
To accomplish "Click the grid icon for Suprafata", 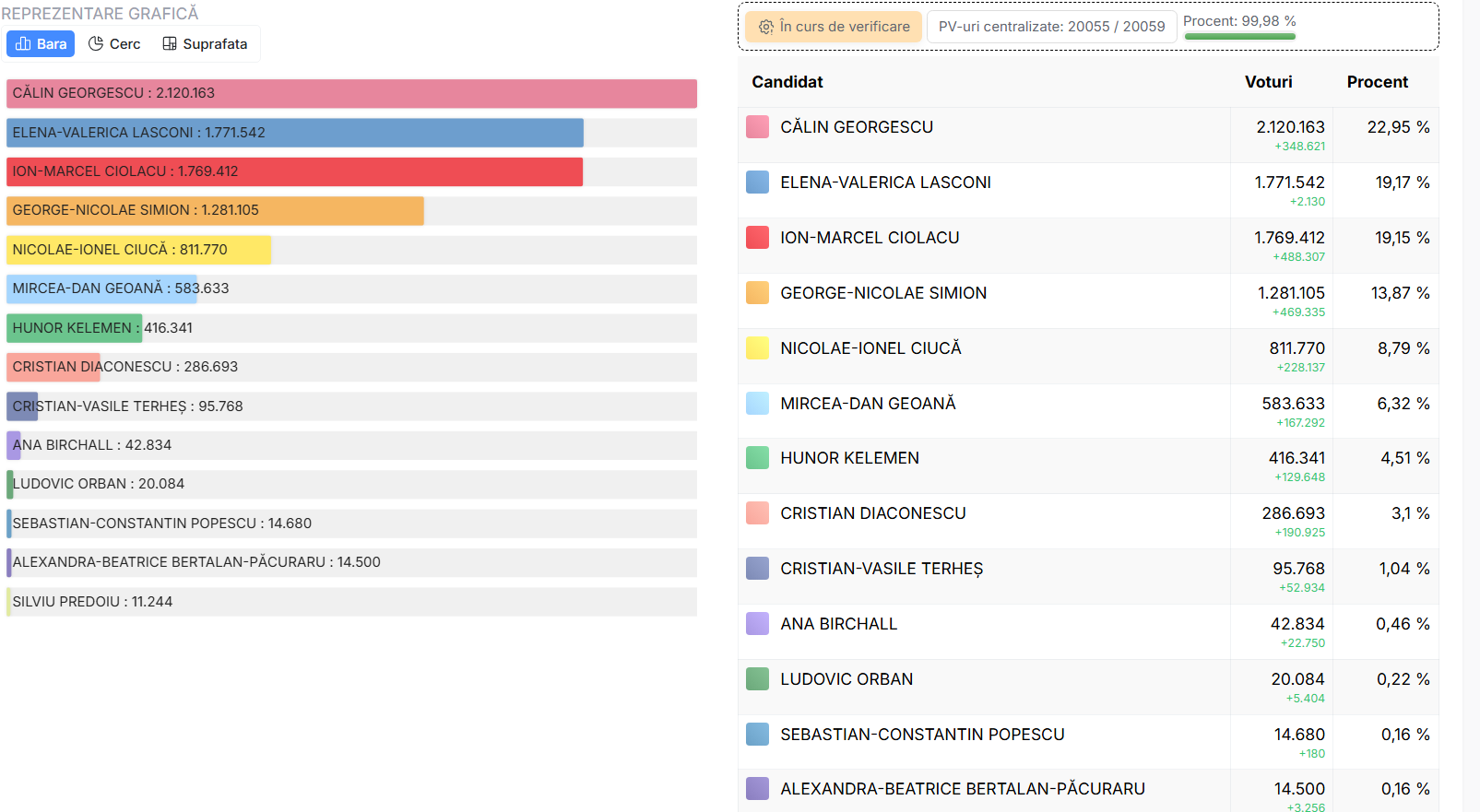I will pyautogui.click(x=170, y=44).
